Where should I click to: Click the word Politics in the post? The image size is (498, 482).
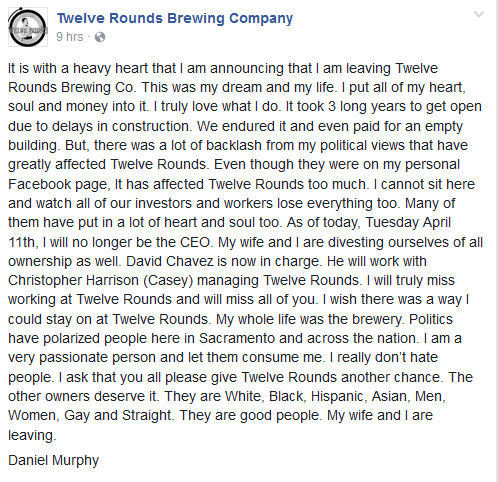pyautogui.click(x=431, y=319)
